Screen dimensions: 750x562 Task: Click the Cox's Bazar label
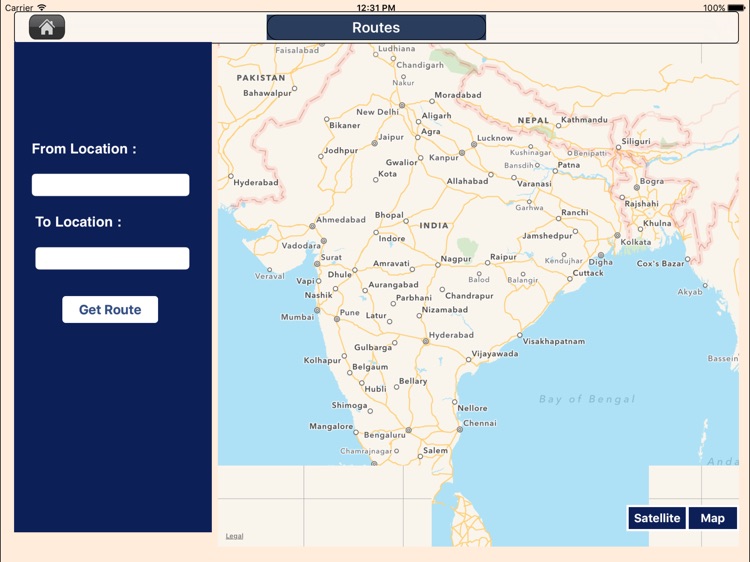pos(660,264)
